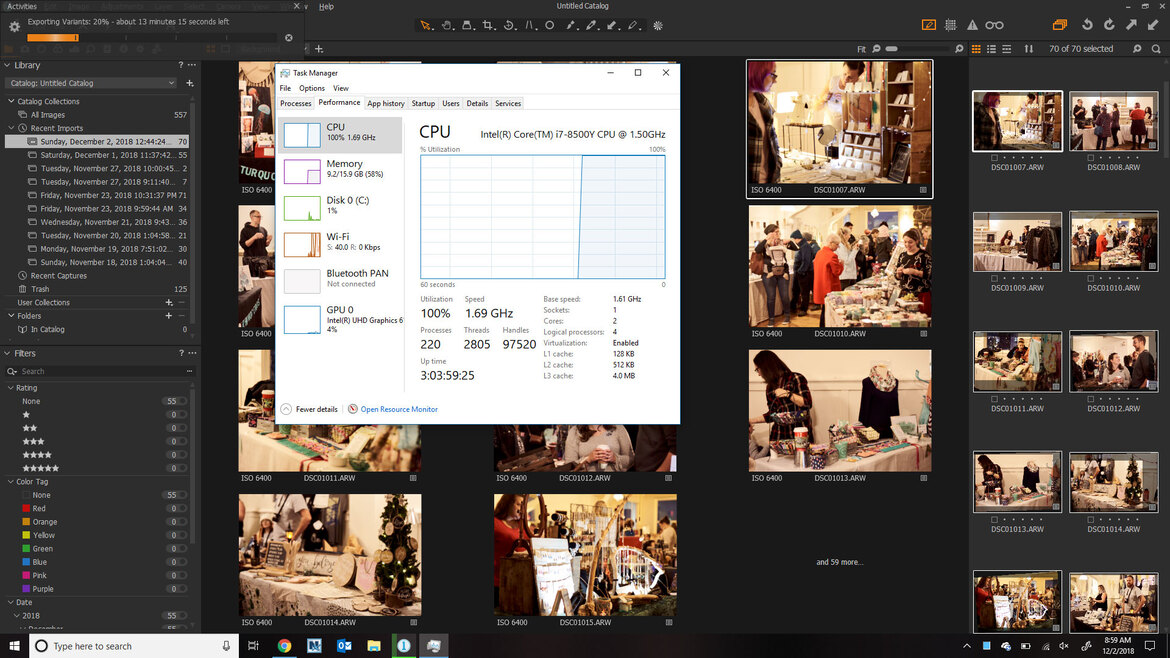The height and width of the screenshot is (658, 1170).
Task: Select the pointer cursor tool in Capture One
Action: coord(425,25)
